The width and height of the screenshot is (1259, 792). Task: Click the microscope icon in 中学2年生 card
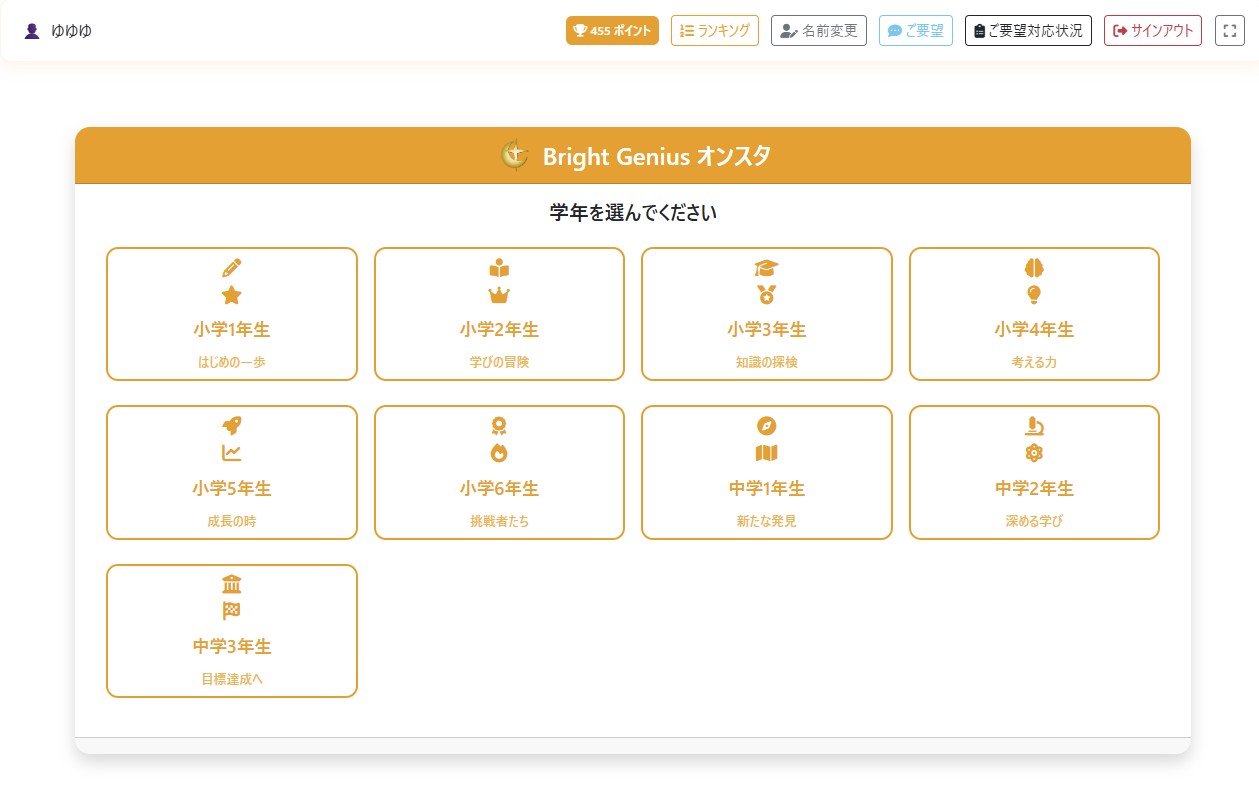1034,426
